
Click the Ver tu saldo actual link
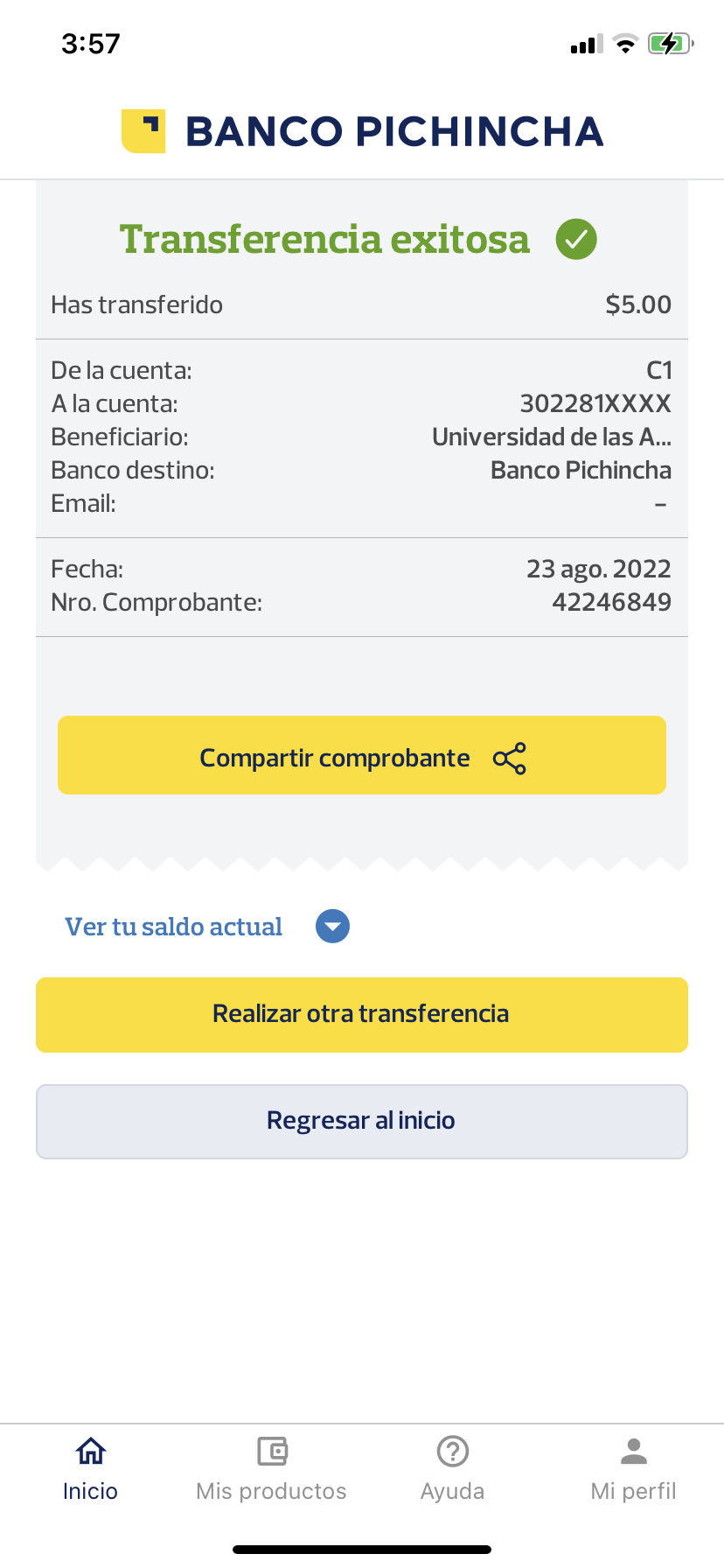click(x=174, y=927)
